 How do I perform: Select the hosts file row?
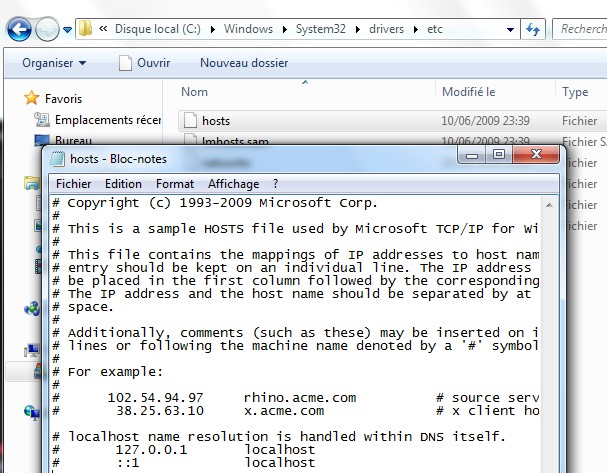[393, 121]
